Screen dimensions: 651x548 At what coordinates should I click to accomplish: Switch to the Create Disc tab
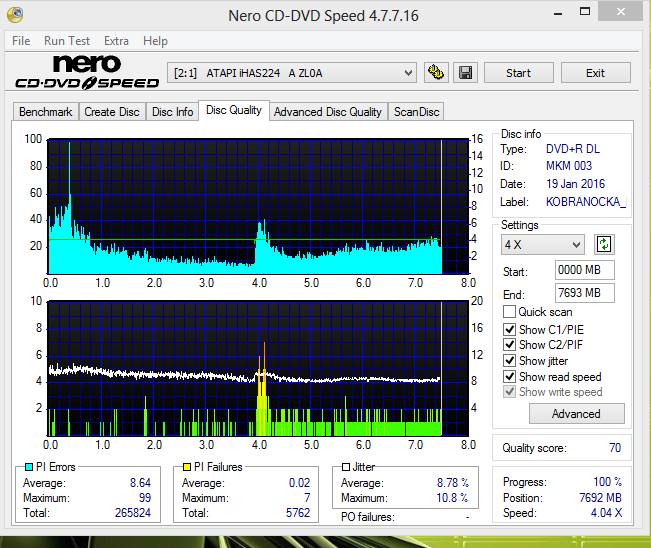coord(112,112)
